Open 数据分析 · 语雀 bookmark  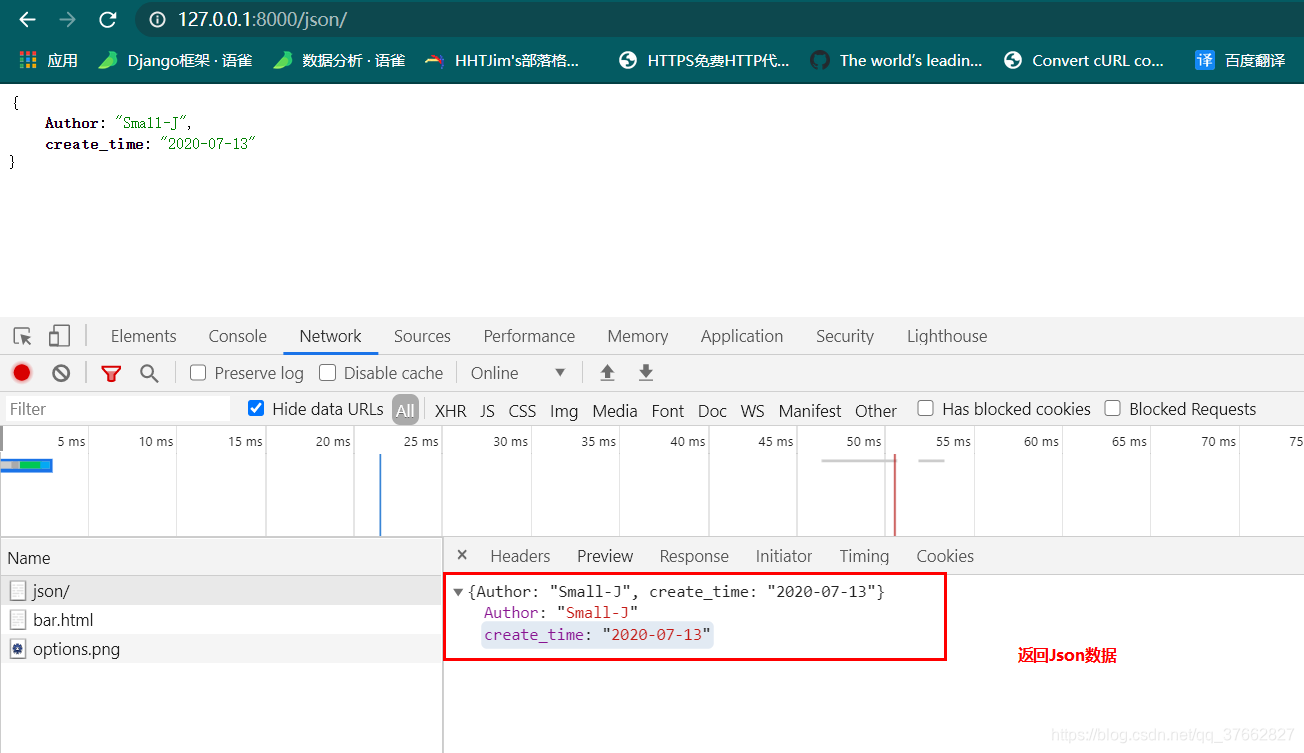[339, 60]
